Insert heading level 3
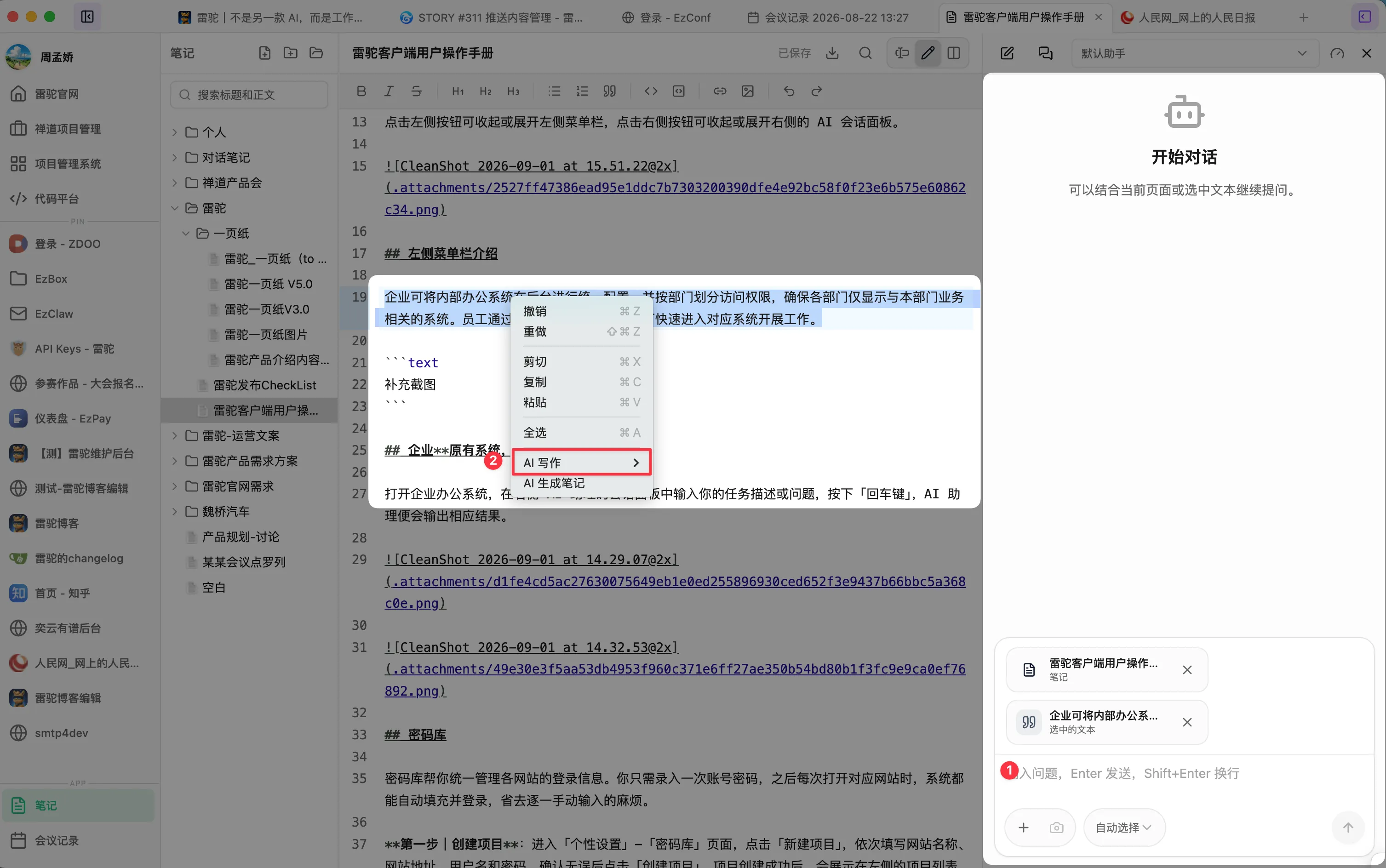This screenshot has height=868, width=1386. point(513,91)
